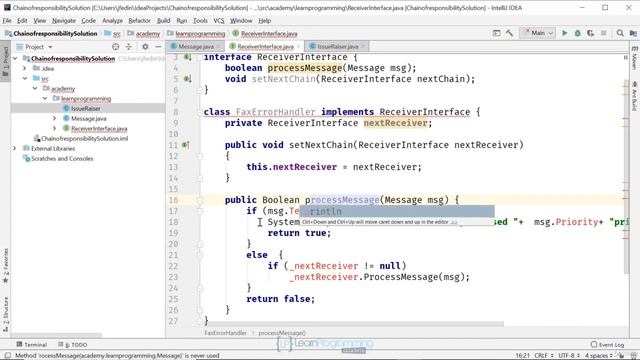Click the 16:21 caret position indicator
The image size is (640, 360).
[x=522, y=356]
